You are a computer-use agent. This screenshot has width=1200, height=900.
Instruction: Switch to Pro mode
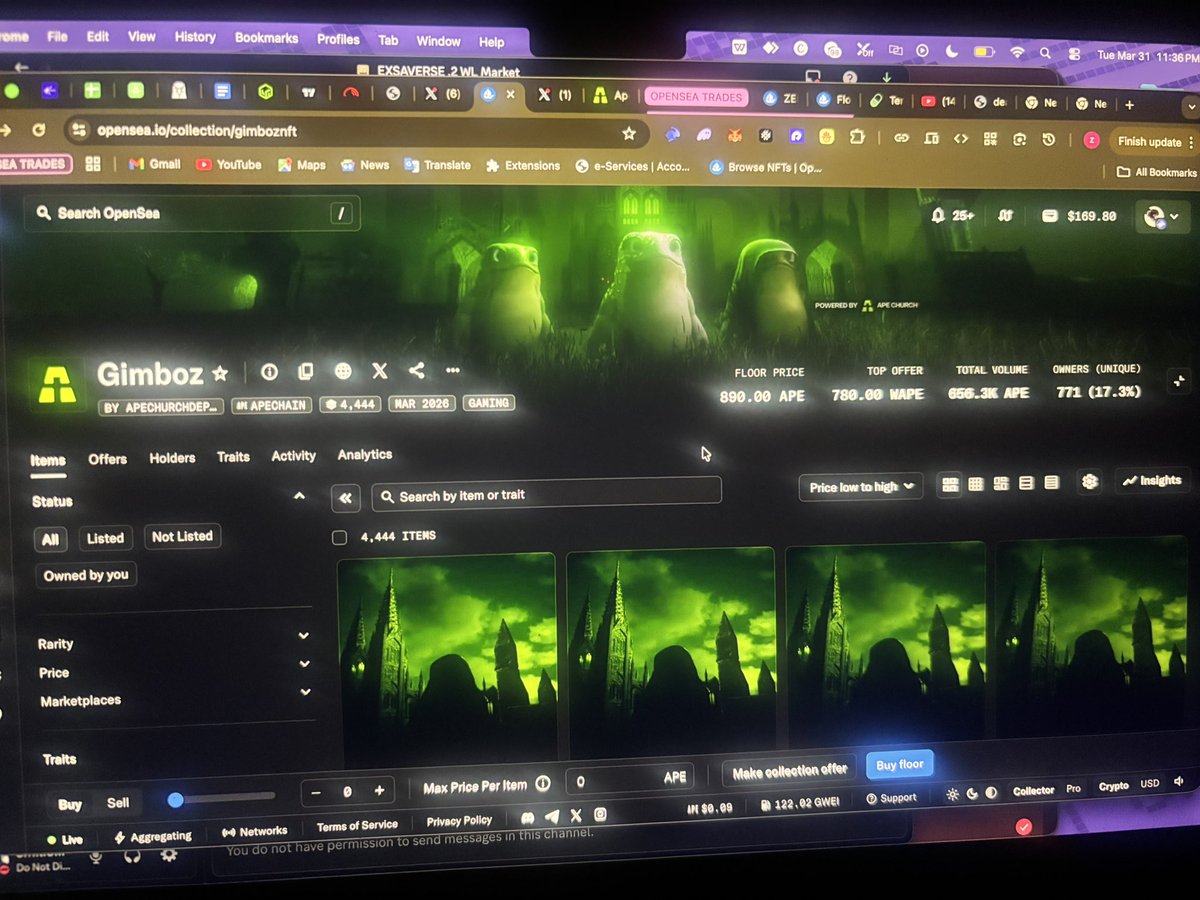(1073, 788)
